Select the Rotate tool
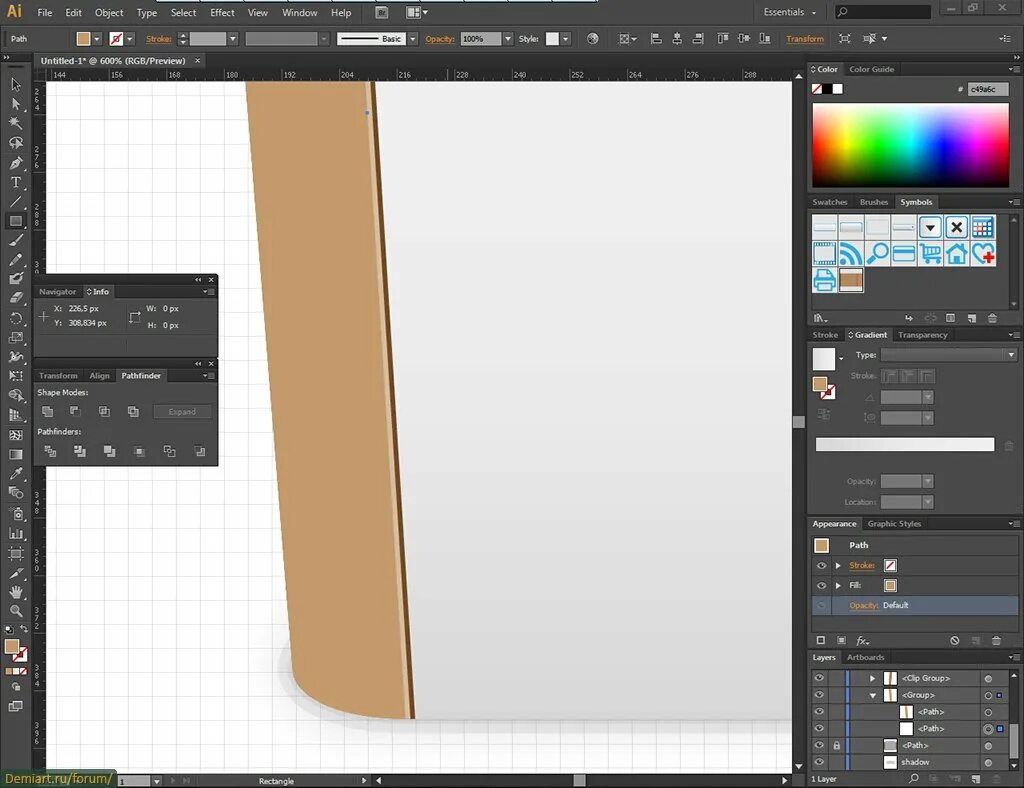1024x788 pixels. tap(16, 318)
